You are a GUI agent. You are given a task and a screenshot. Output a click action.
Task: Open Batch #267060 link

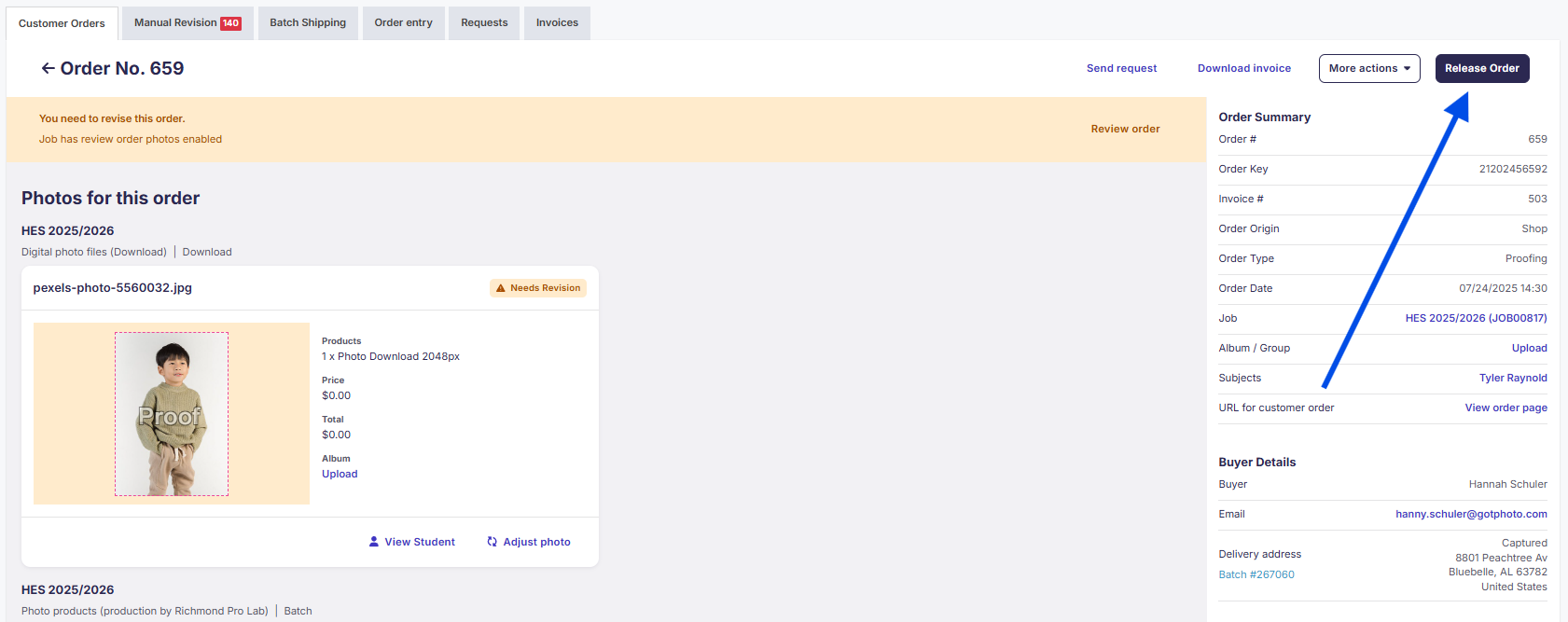1256,574
